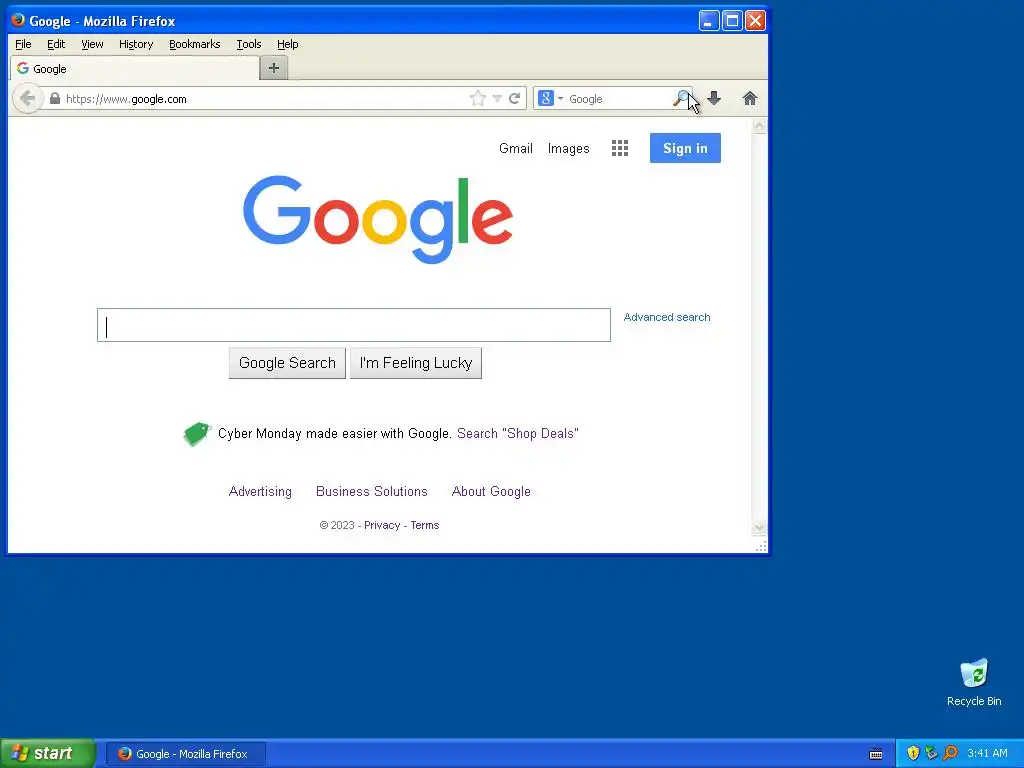Click the padlock site identity icon

[x=55, y=99]
